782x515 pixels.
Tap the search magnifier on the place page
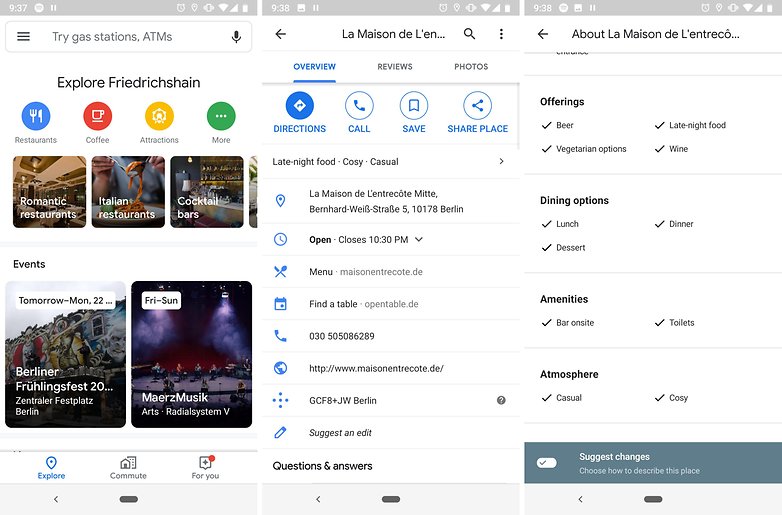(x=469, y=34)
